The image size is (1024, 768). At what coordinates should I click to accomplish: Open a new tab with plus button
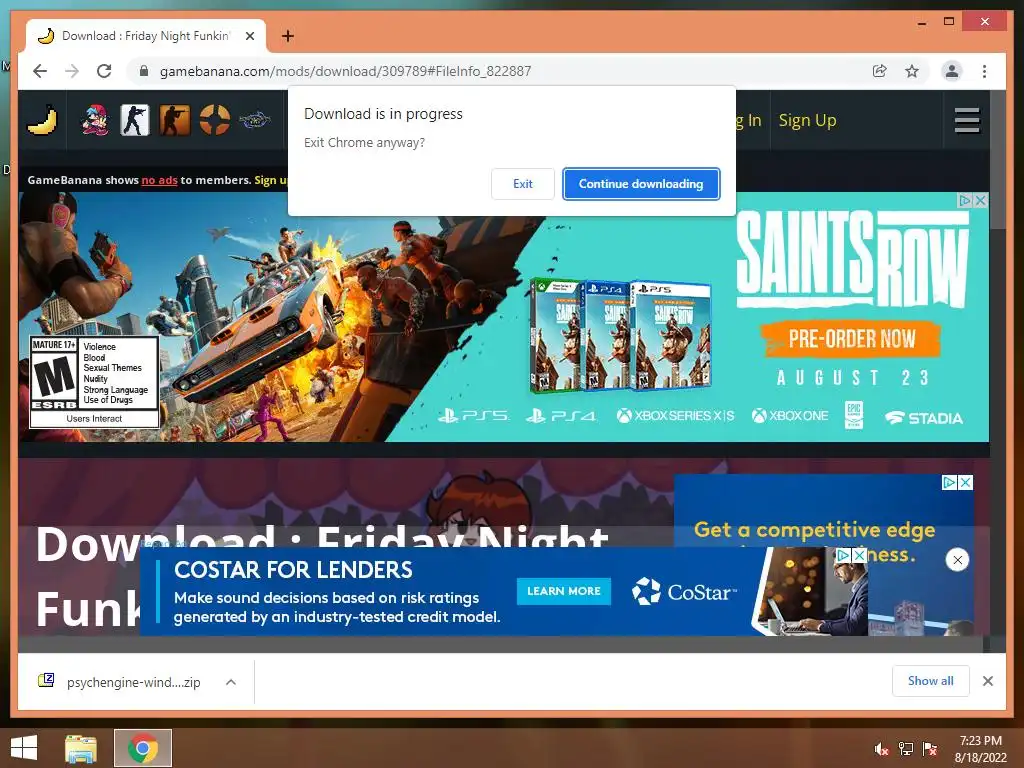click(x=287, y=36)
